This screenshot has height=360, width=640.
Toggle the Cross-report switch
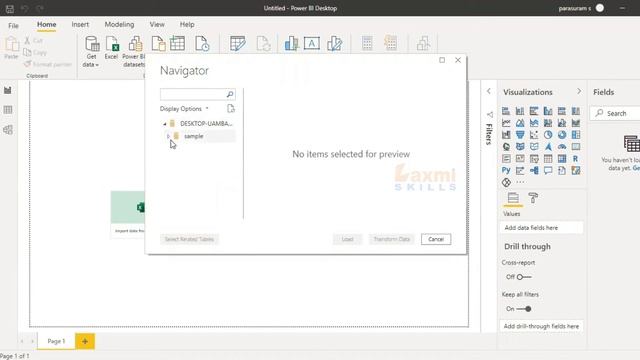click(524, 277)
